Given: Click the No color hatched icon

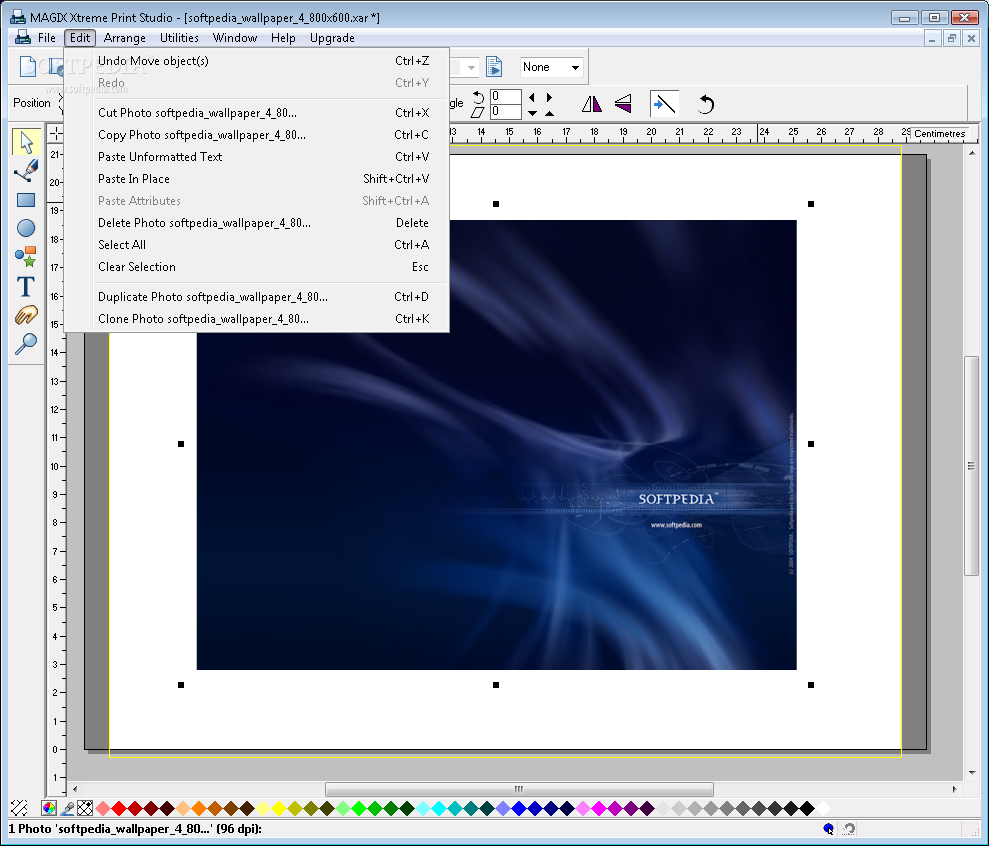Looking at the screenshot, I should click(x=20, y=808).
